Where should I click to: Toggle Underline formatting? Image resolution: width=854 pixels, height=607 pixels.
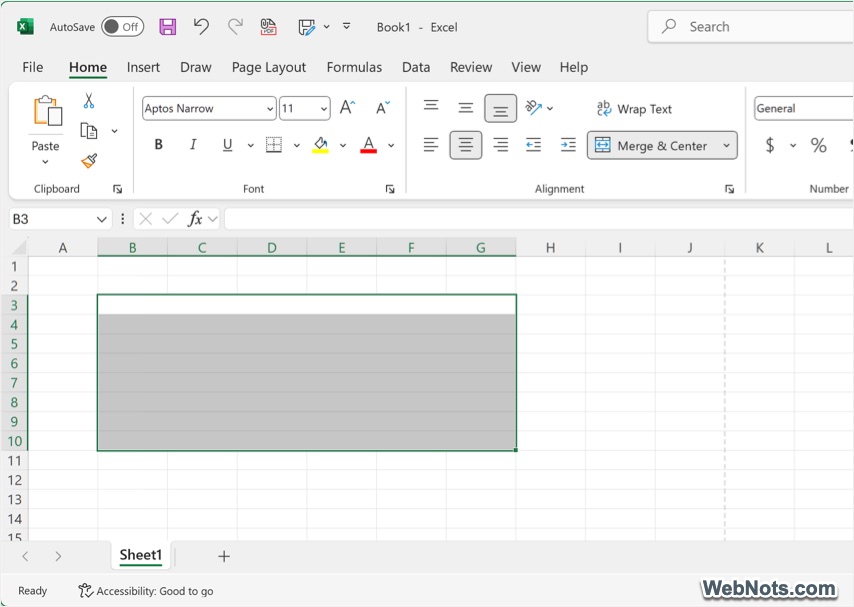pyautogui.click(x=228, y=145)
